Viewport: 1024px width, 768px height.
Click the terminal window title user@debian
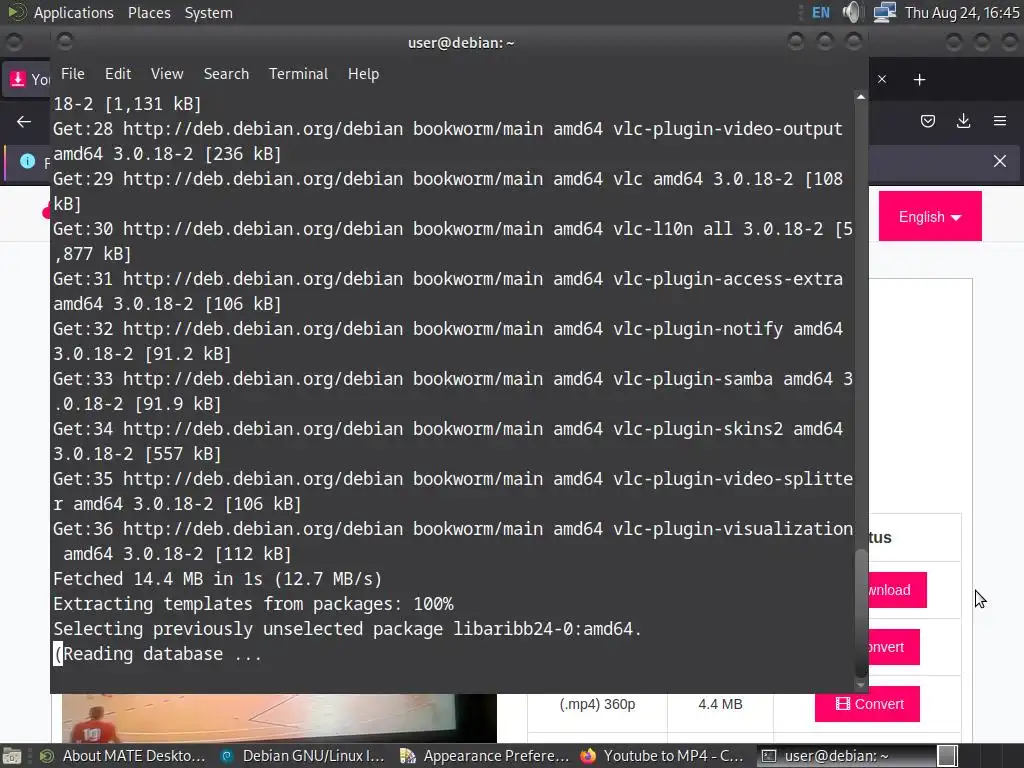pos(461,42)
